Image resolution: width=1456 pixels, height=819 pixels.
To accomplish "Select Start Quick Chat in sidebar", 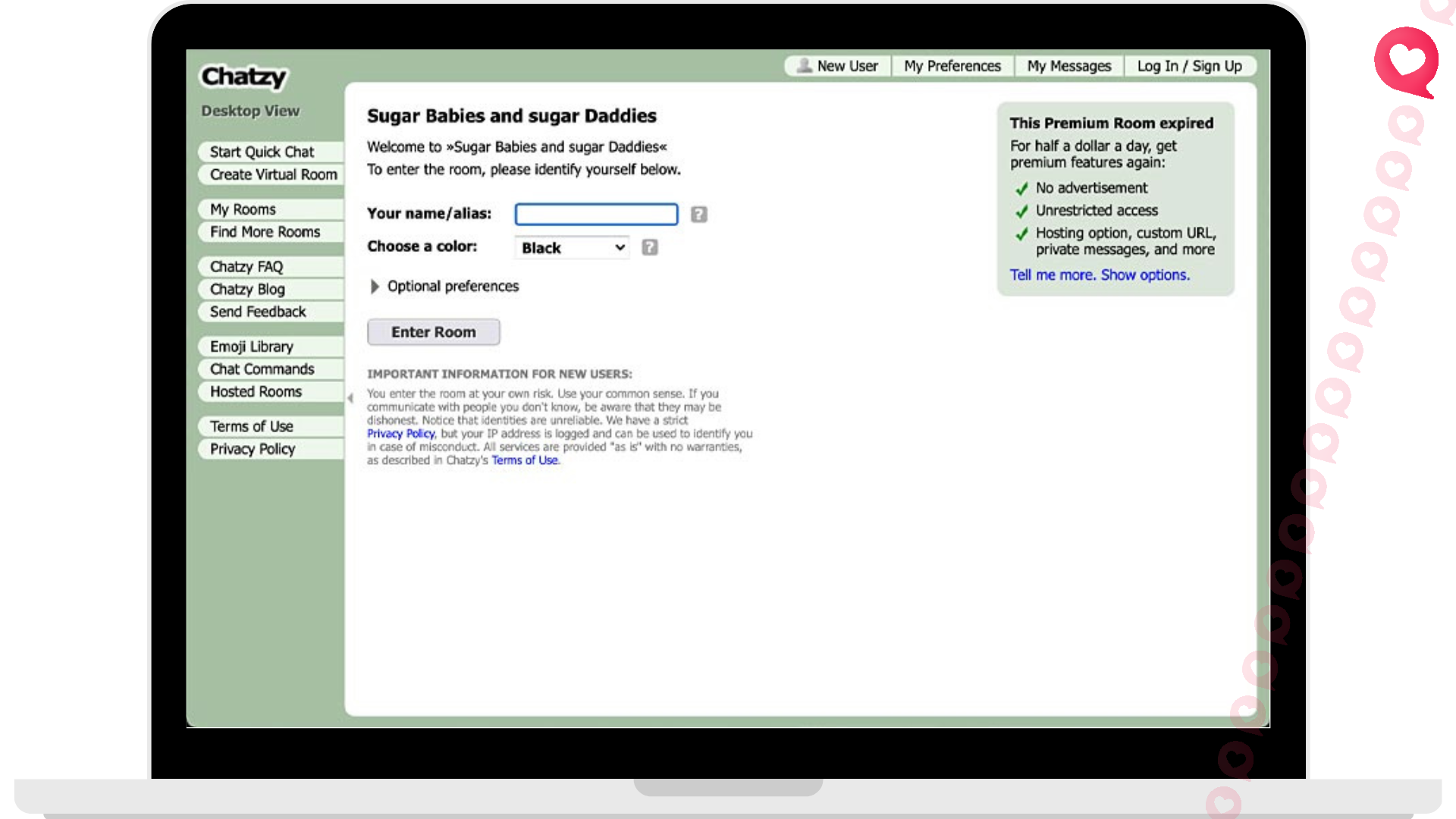I will click(x=262, y=152).
